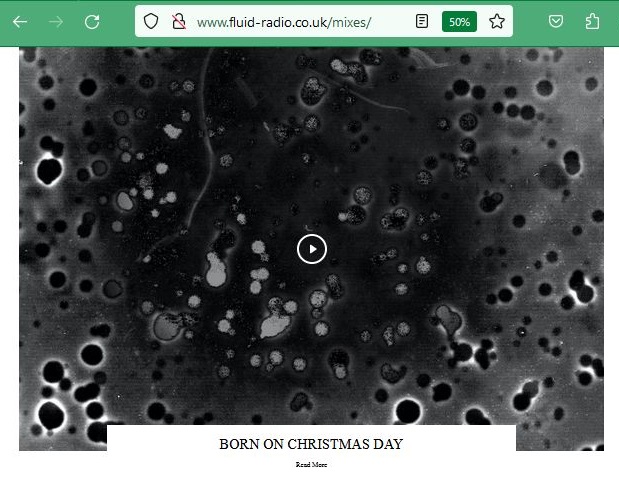Follow the Read More link
619x483 pixels.
(311, 464)
